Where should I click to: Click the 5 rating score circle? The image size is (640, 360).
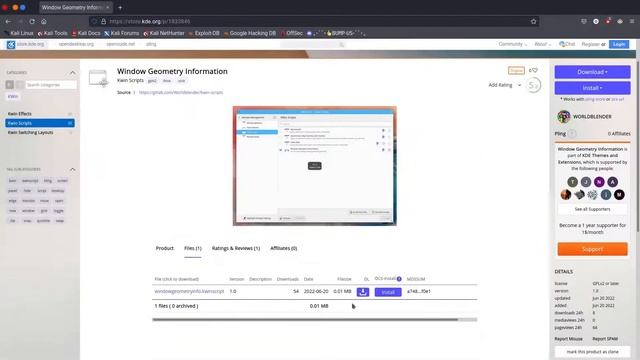coord(533,85)
